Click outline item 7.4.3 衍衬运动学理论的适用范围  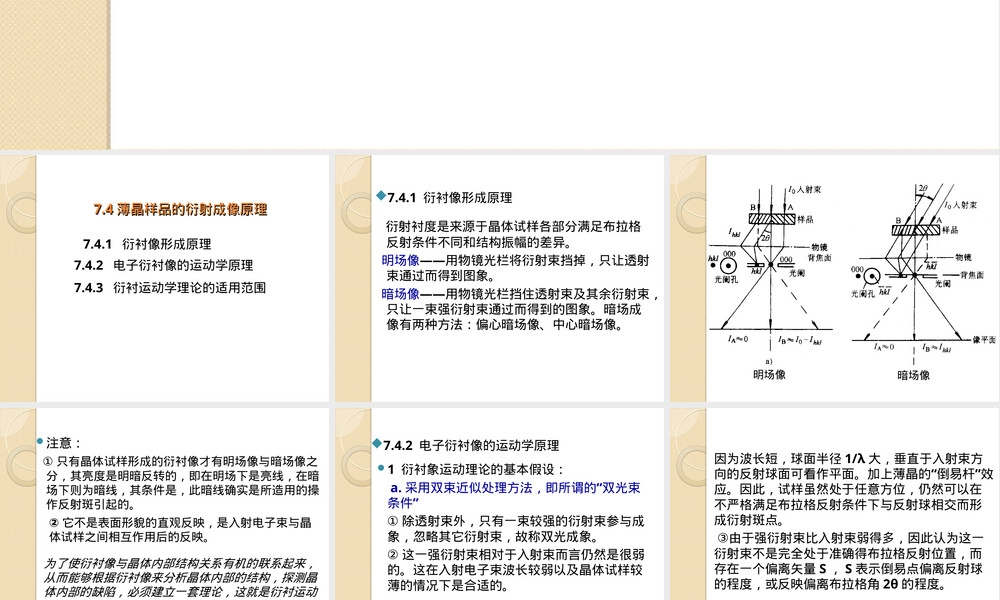tap(170, 288)
